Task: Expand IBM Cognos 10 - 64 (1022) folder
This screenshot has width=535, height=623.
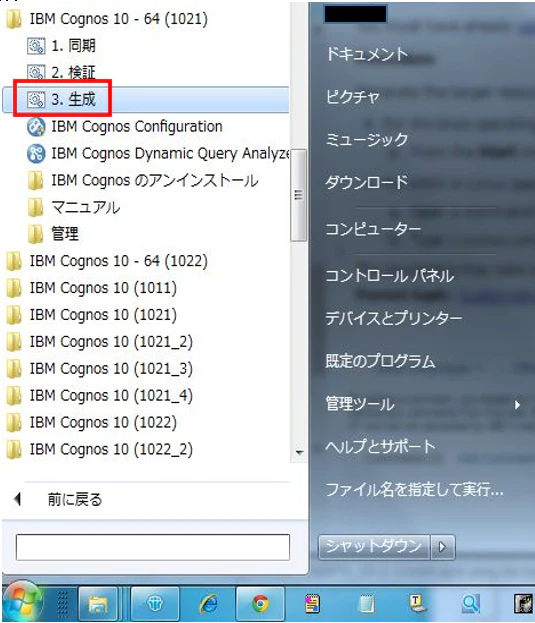Action: pyautogui.click(x=107, y=261)
